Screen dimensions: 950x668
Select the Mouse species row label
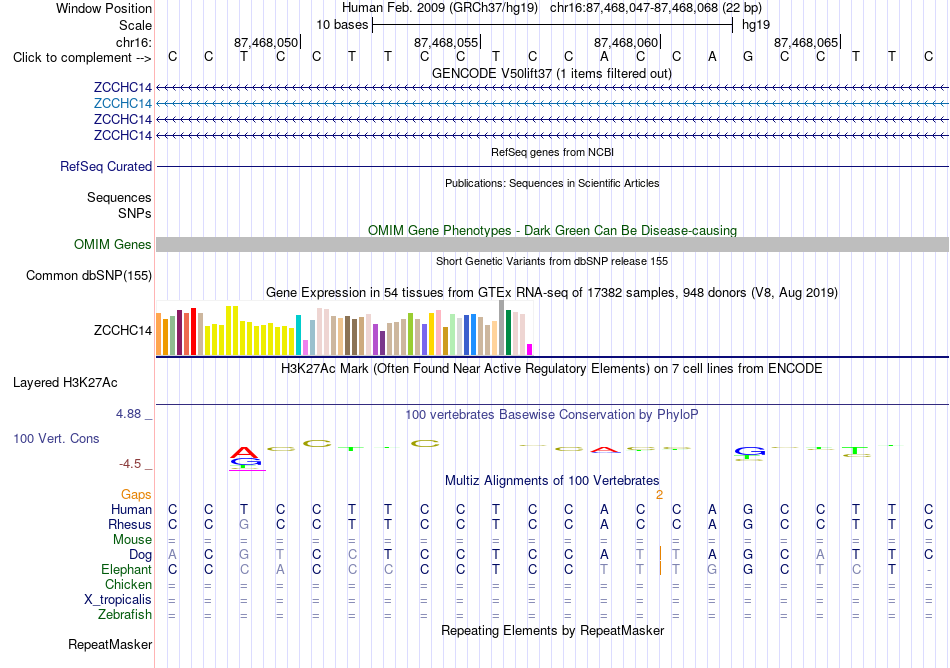[132, 540]
